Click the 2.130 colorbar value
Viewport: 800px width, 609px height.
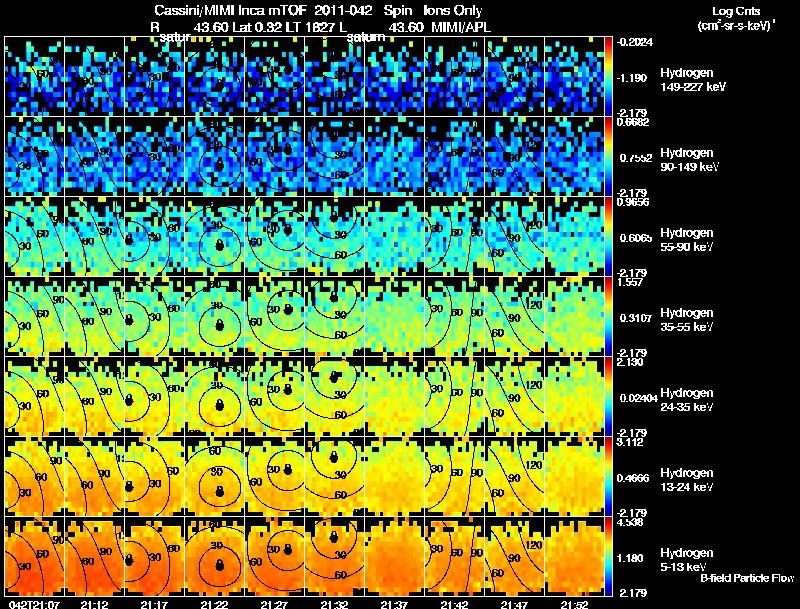(631, 363)
